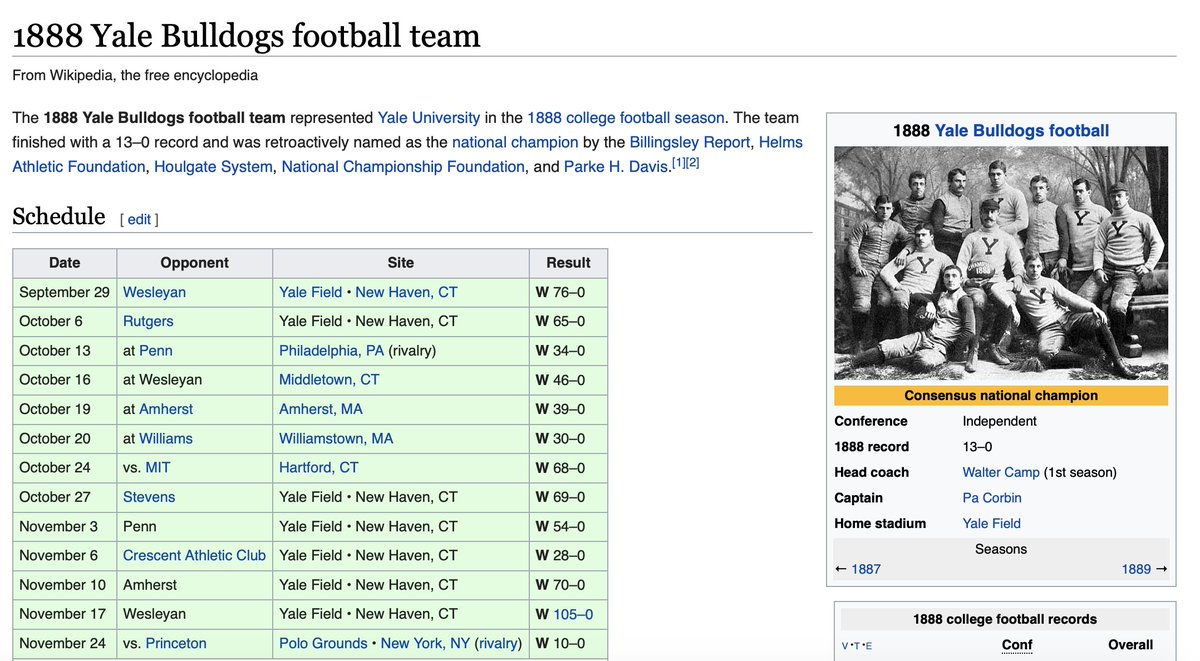Open the National Championship Foundation link
1200x661 pixels.
pyautogui.click(x=403, y=167)
